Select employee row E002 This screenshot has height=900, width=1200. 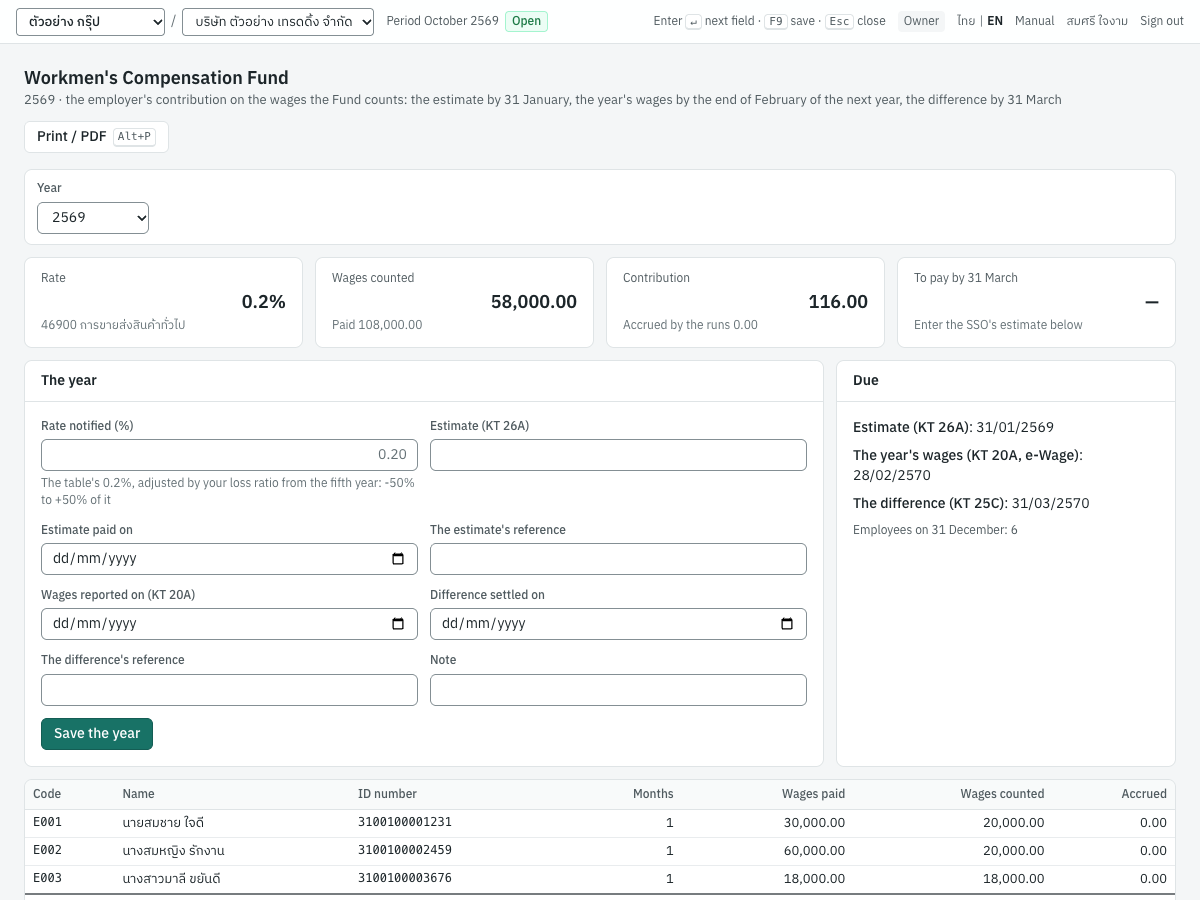coord(600,851)
